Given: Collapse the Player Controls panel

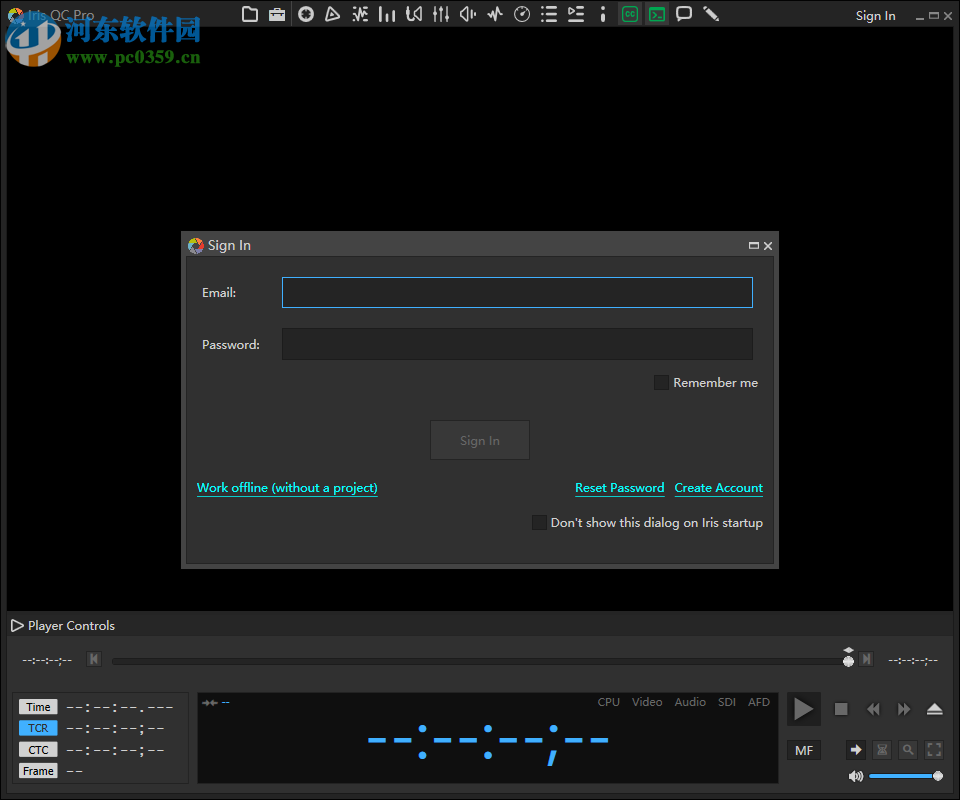Looking at the screenshot, I should point(17,626).
